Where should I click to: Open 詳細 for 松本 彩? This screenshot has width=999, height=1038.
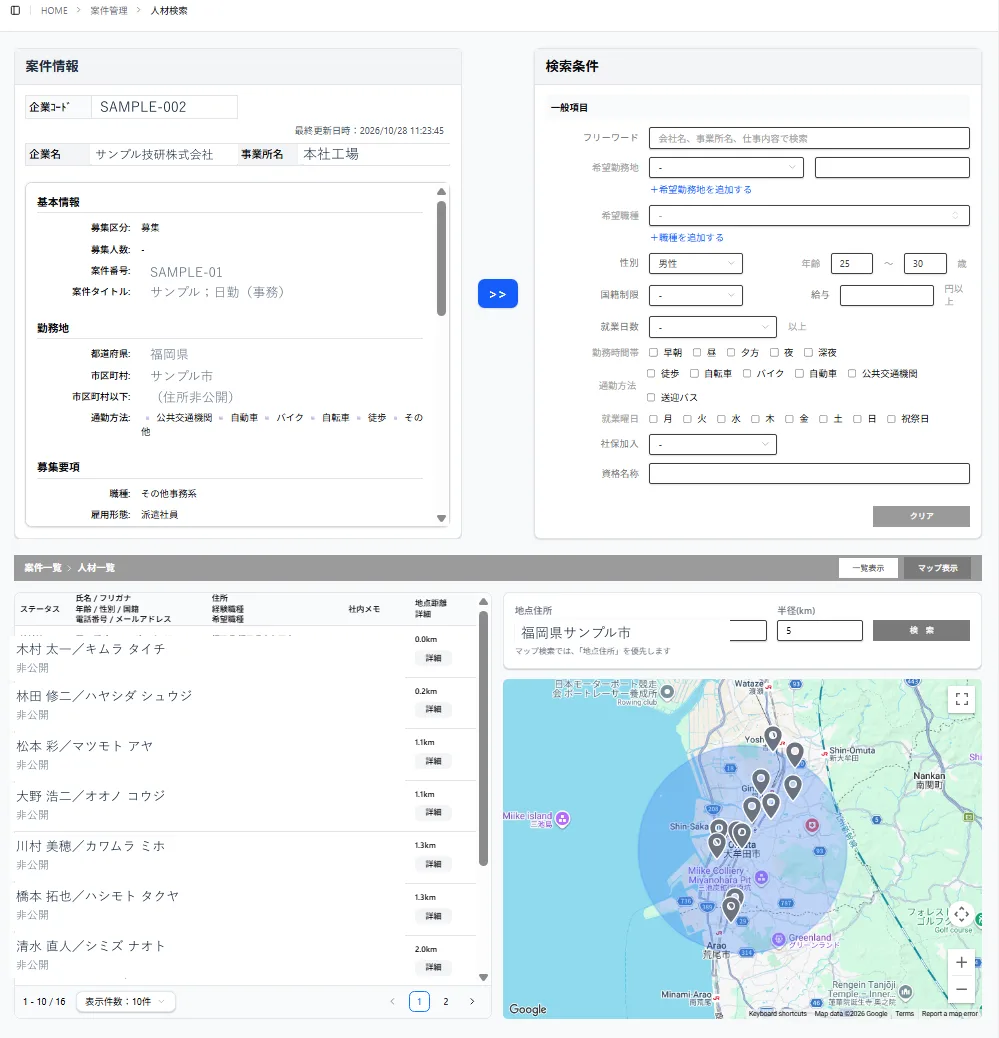pos(433,761)
